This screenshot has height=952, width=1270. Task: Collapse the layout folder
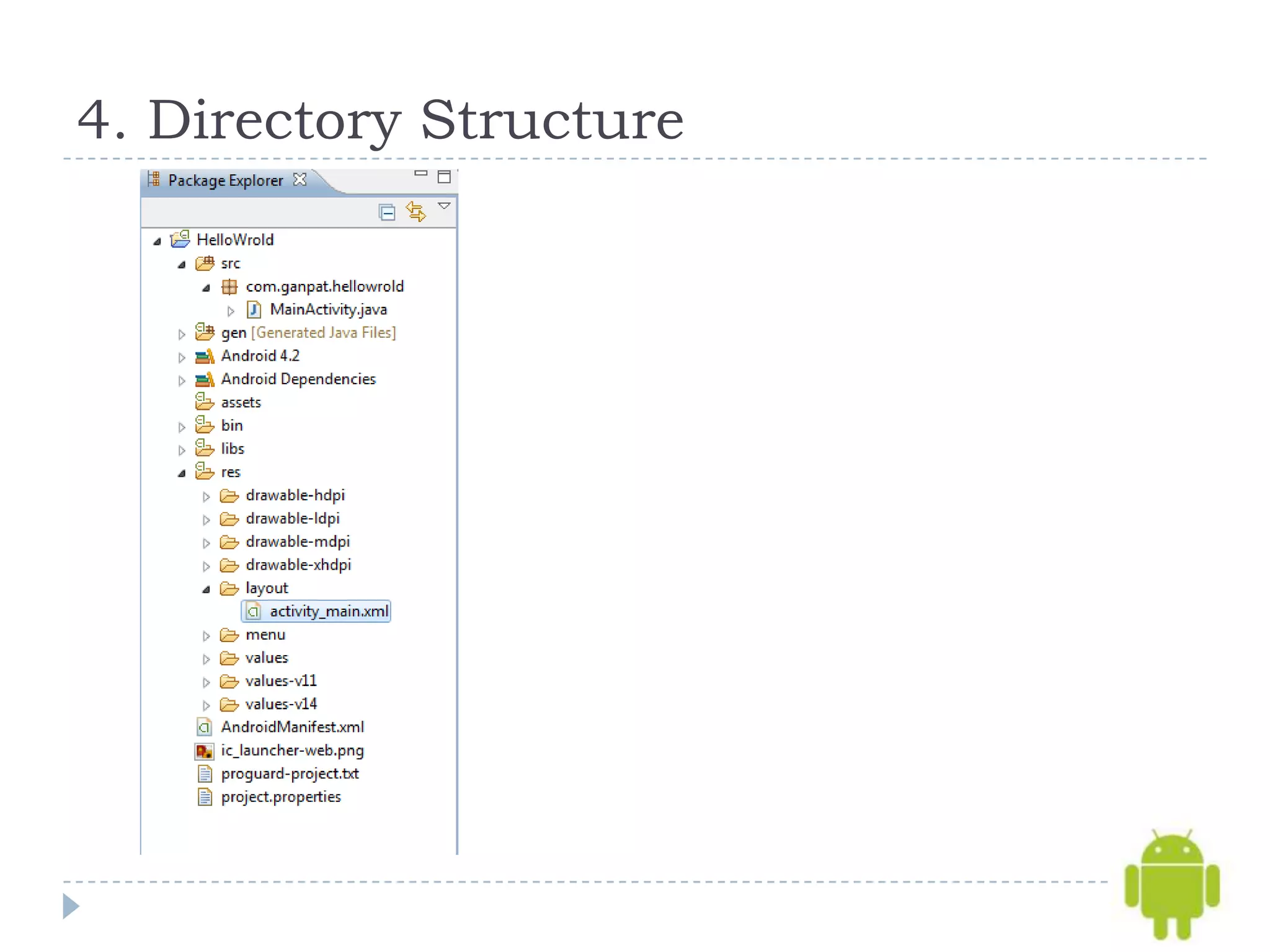[206, 589]
